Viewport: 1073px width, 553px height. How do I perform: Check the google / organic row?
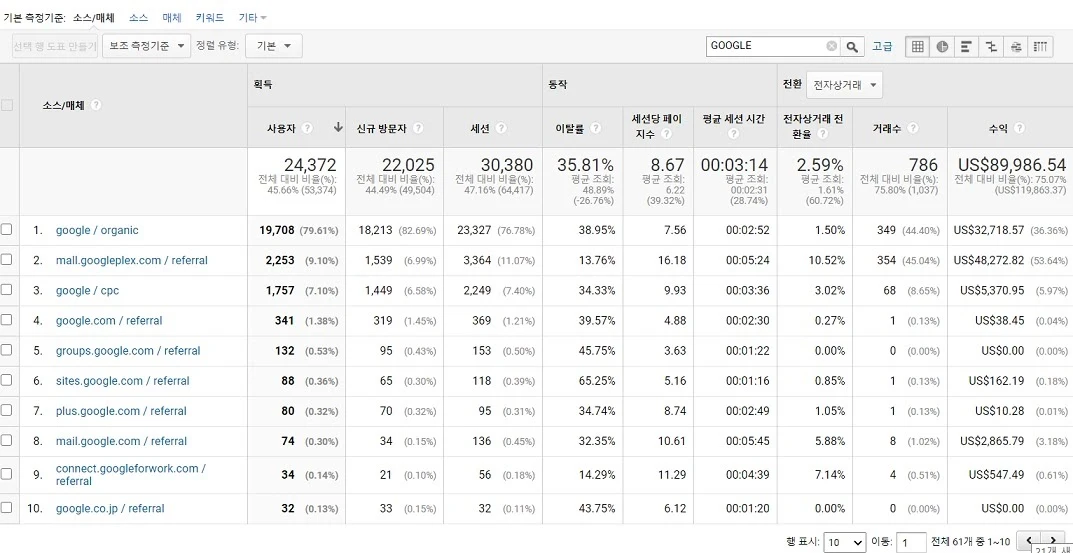click(x=7, y=230)
